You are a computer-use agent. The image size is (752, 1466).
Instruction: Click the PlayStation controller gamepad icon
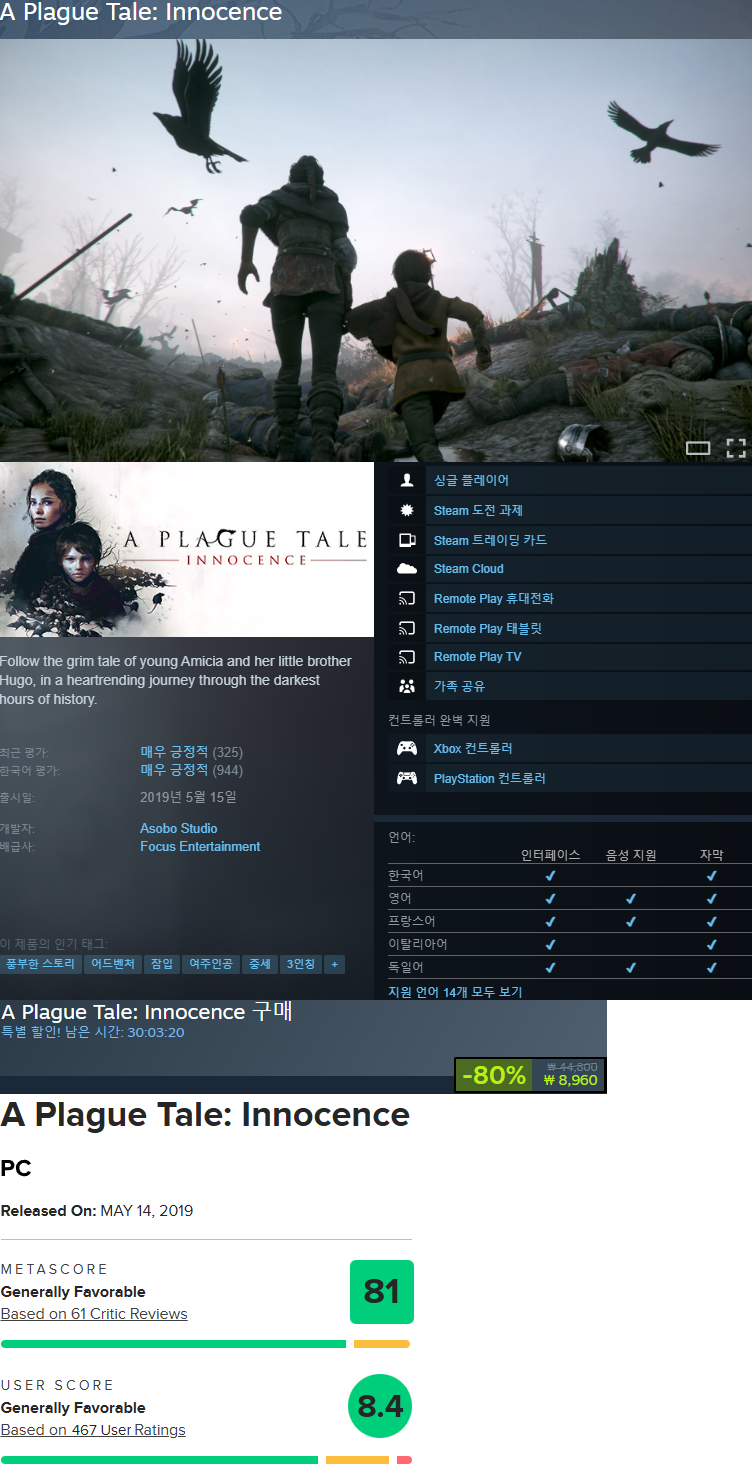(x=407, y=778)
